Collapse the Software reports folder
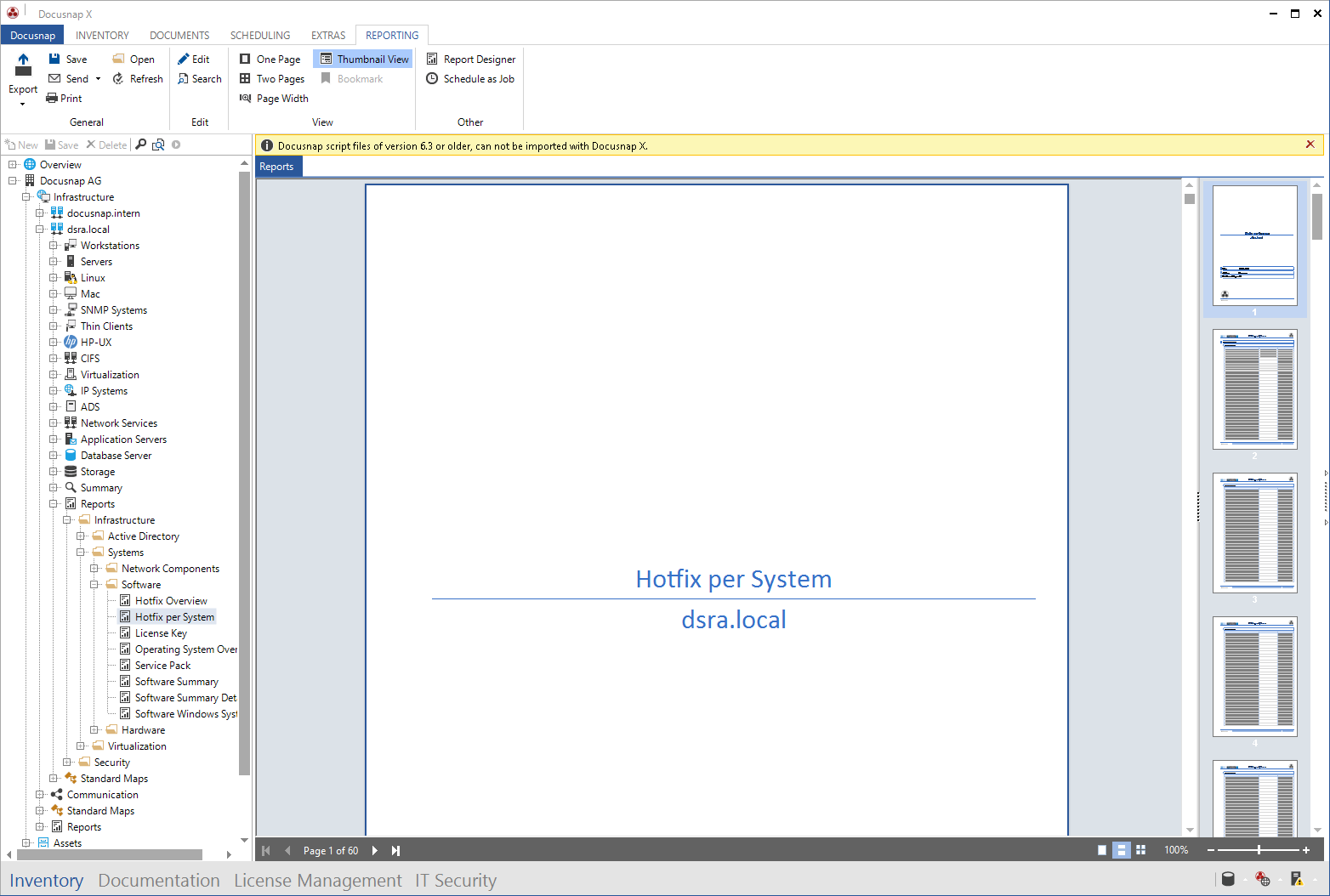Viewport: 1330px width, 896px height. click(x=94, y=585)
